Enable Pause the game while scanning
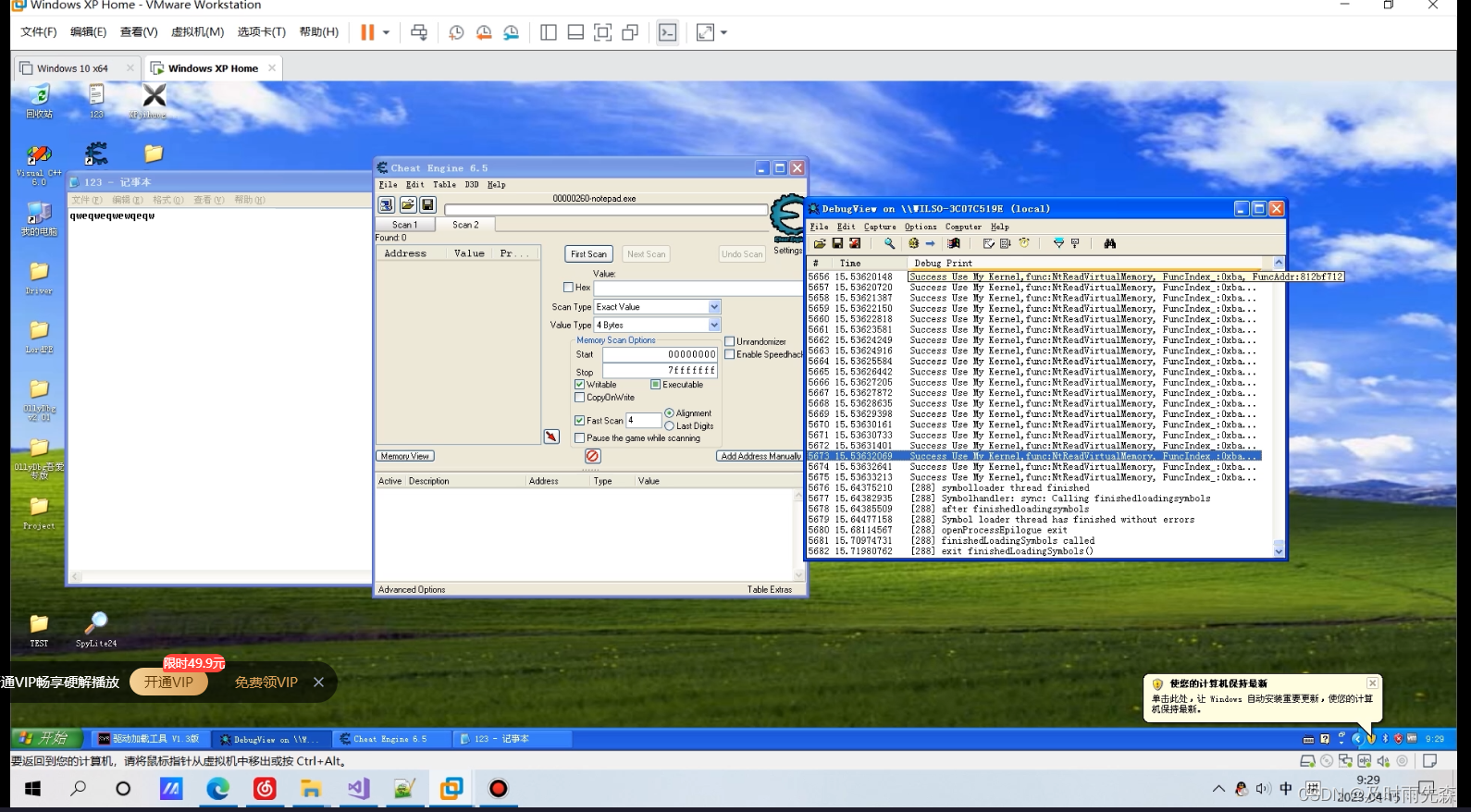Viewport: 1471px width, 812px height. coord(579,438)
